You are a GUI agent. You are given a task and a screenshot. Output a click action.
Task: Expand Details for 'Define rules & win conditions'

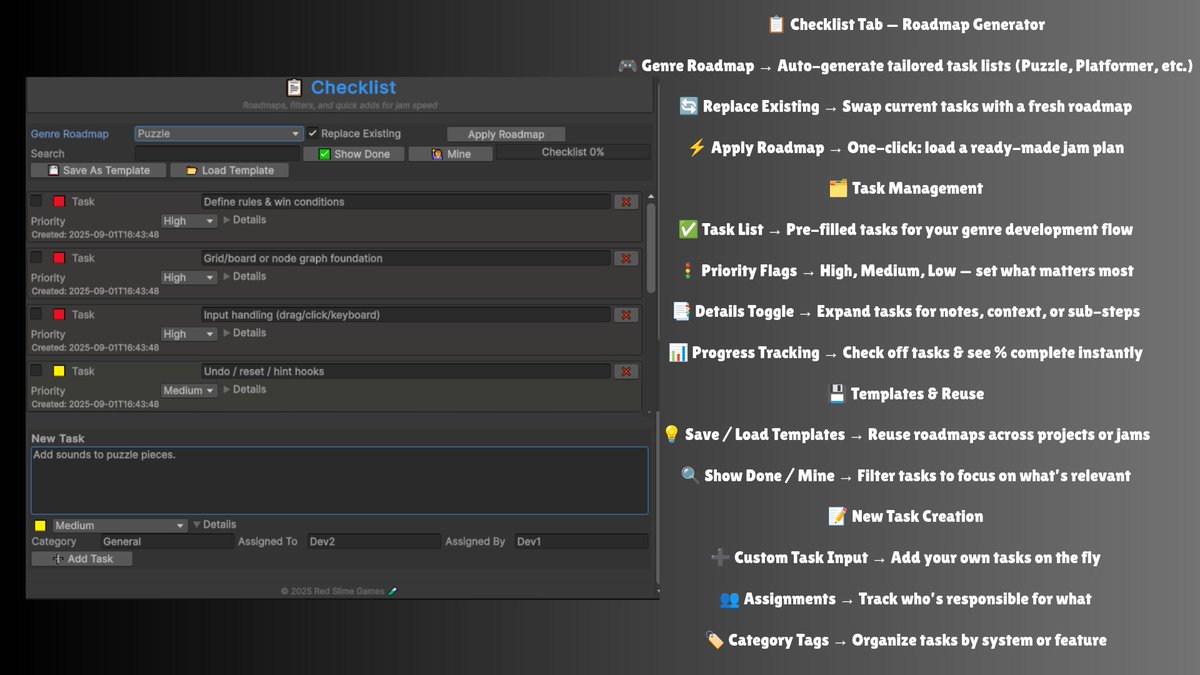tap(244, 220)
